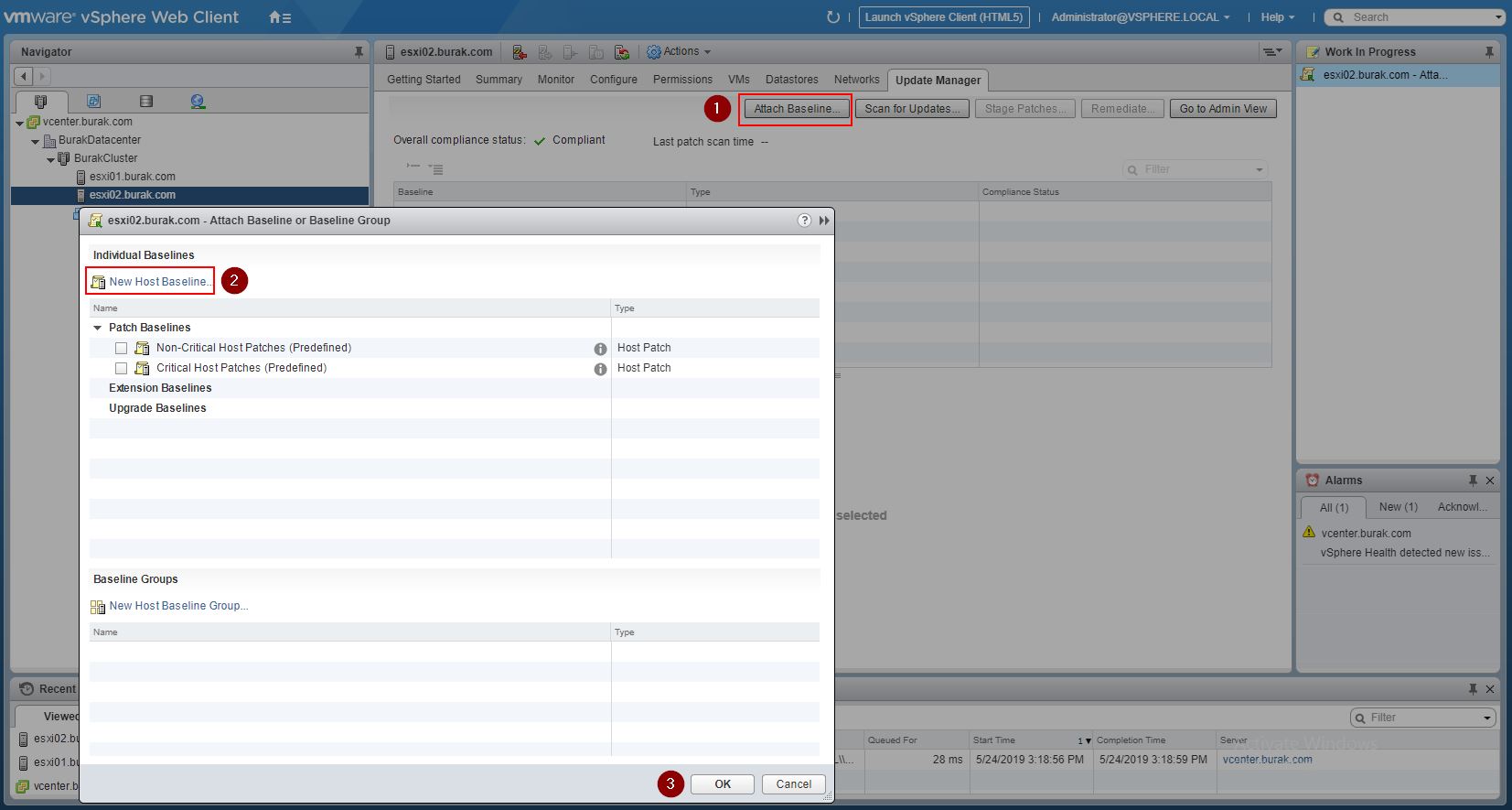This screenshot has height=810, width=1512.
Task: Pin the Alarms panel
Action: (x=1473, y=481)
